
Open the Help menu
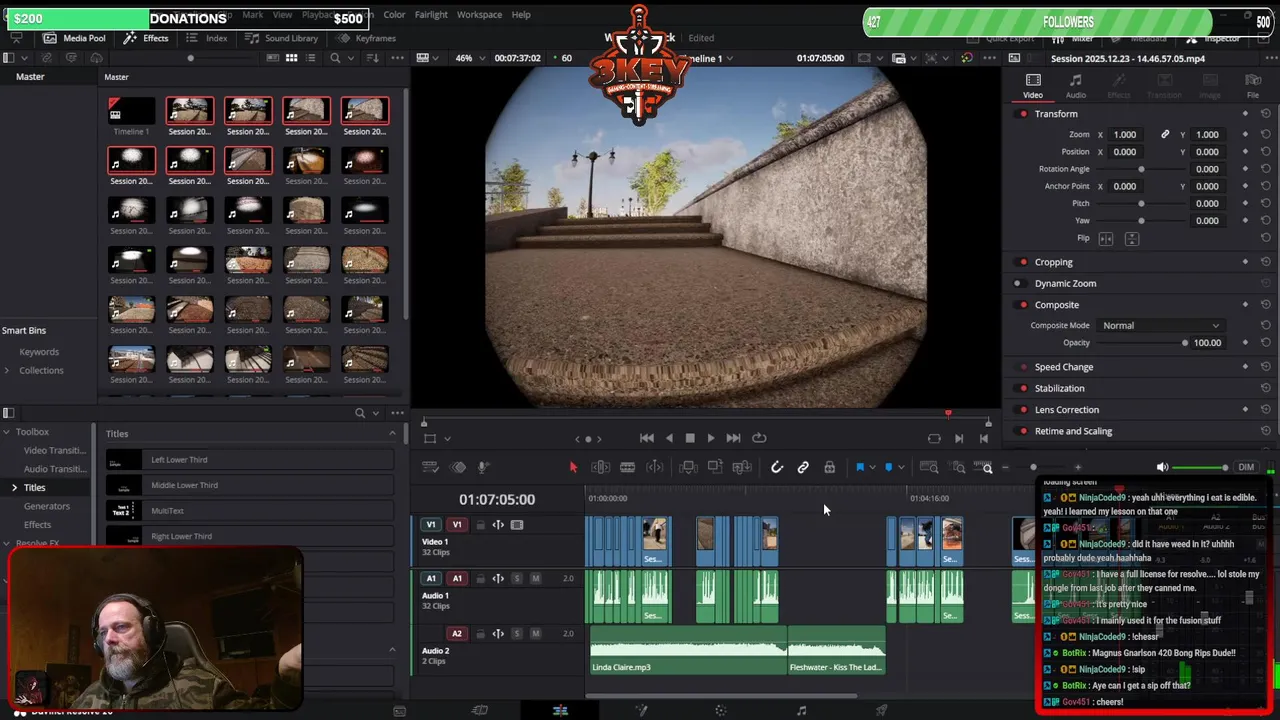[x=521, y=15]
